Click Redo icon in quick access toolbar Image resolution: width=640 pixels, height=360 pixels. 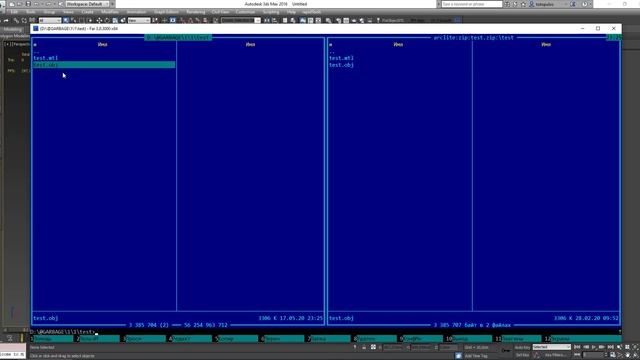point(48,4)
